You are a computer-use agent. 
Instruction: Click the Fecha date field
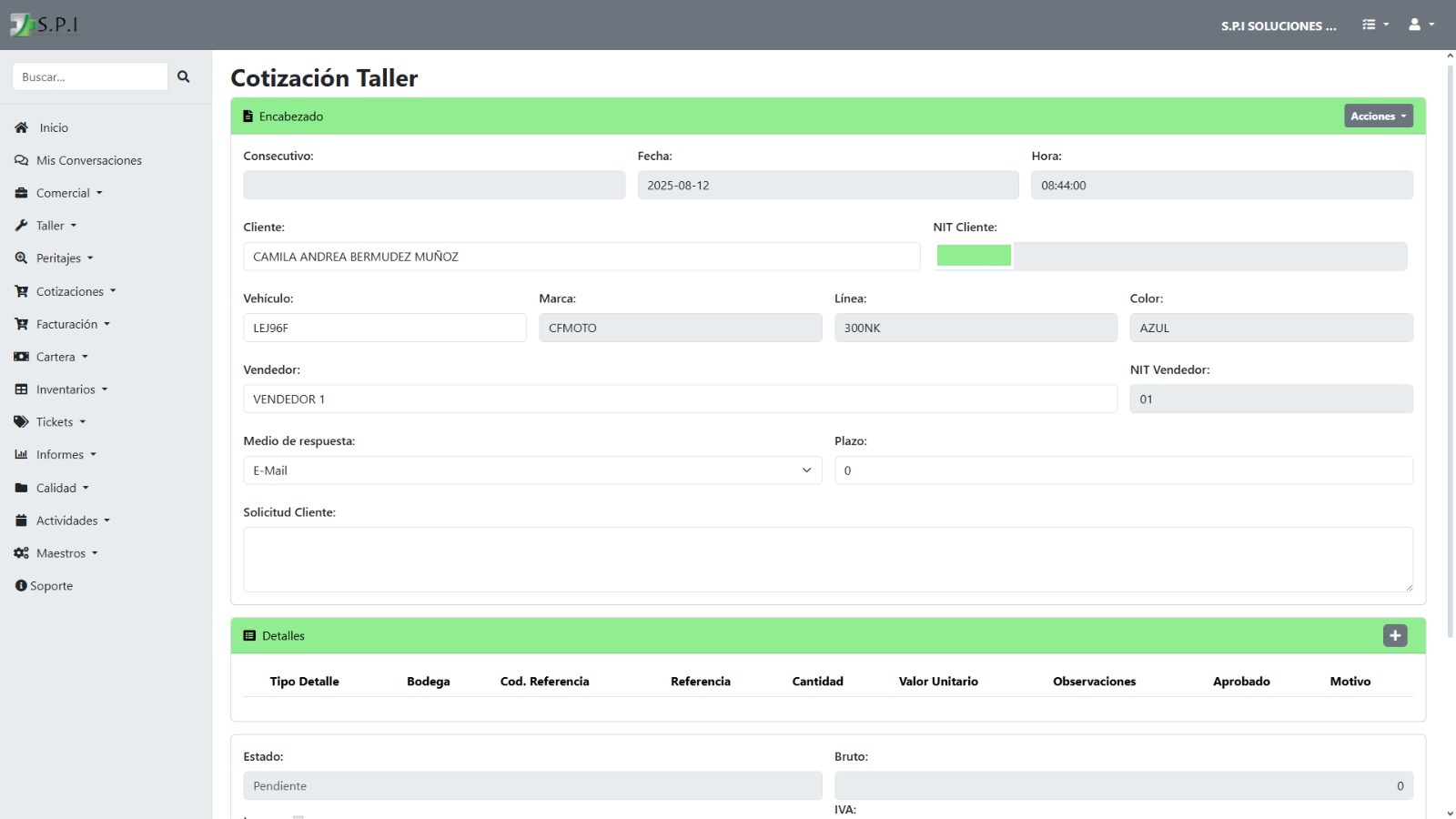[828, 185]
